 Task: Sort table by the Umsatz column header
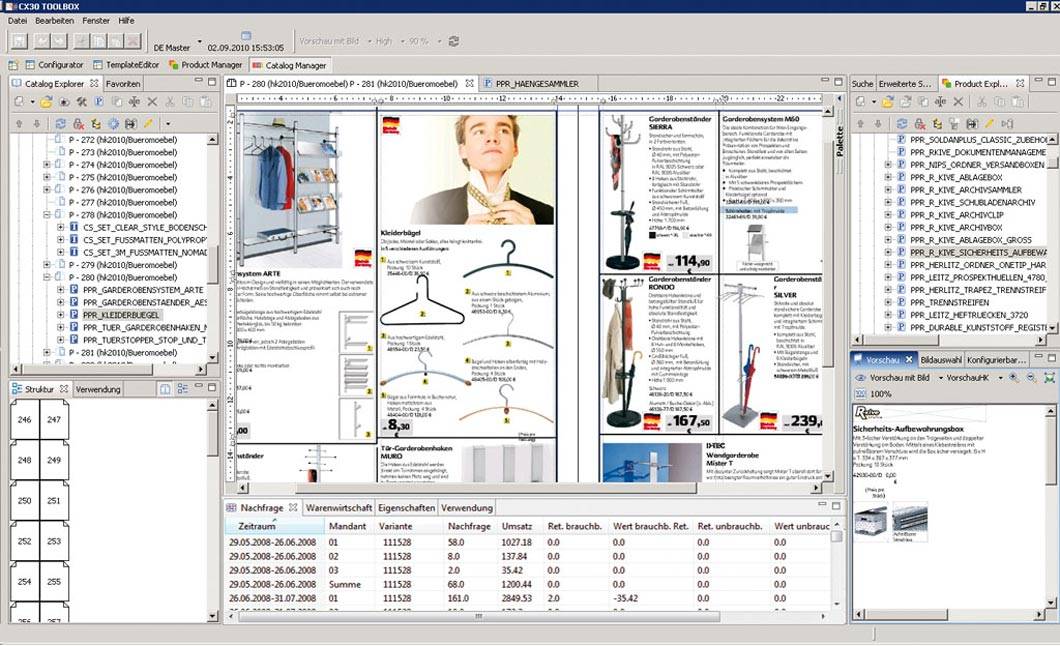tap(516, 526)
